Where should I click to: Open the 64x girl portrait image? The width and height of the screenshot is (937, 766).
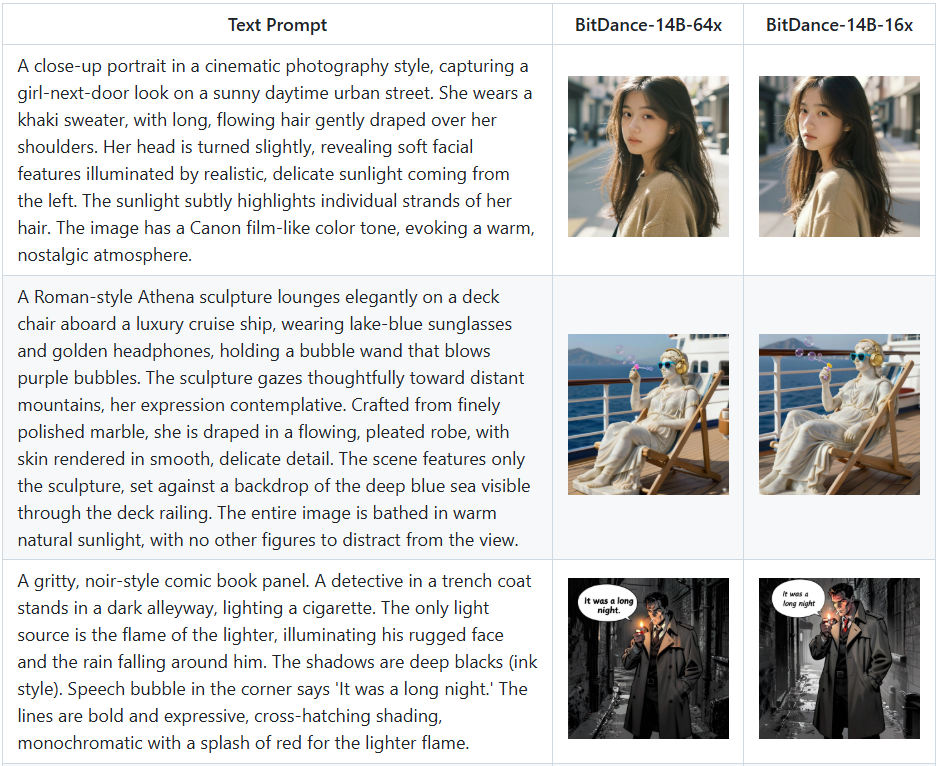coord(648,157)
